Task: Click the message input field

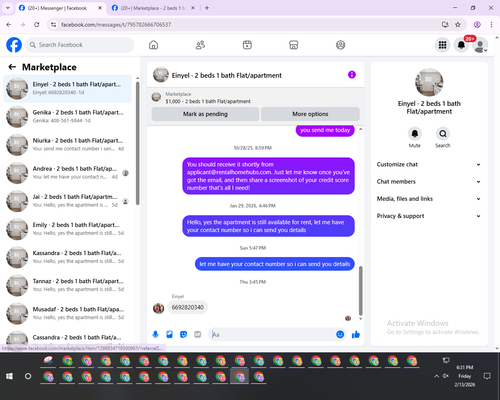Action: (x=273, y=334)
